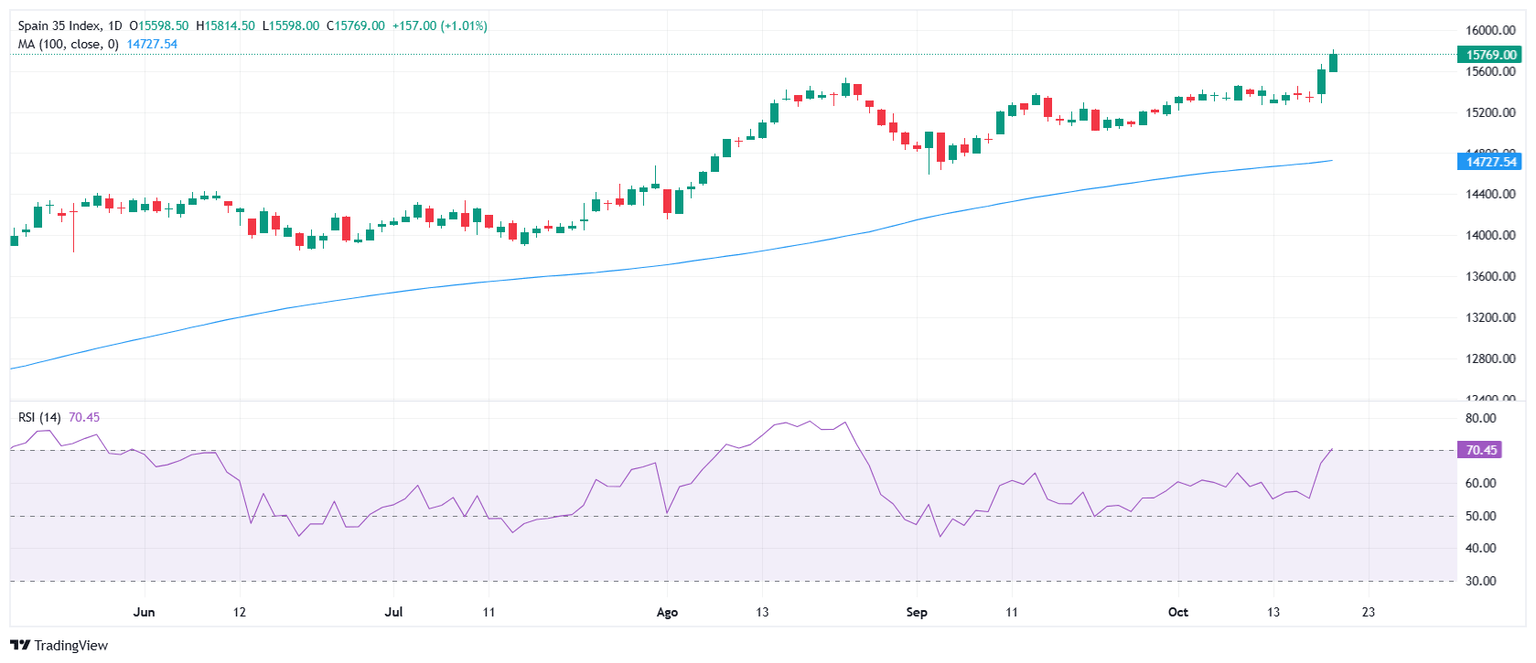Click the blue MA price tag 14727.54

[x=1490, y=161]
